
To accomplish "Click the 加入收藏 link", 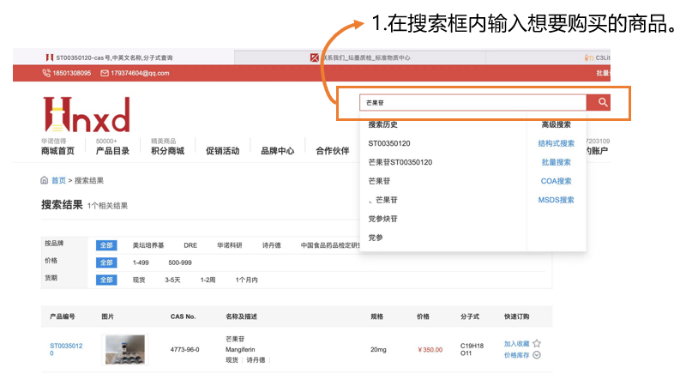I will click(x=517, y=344).
